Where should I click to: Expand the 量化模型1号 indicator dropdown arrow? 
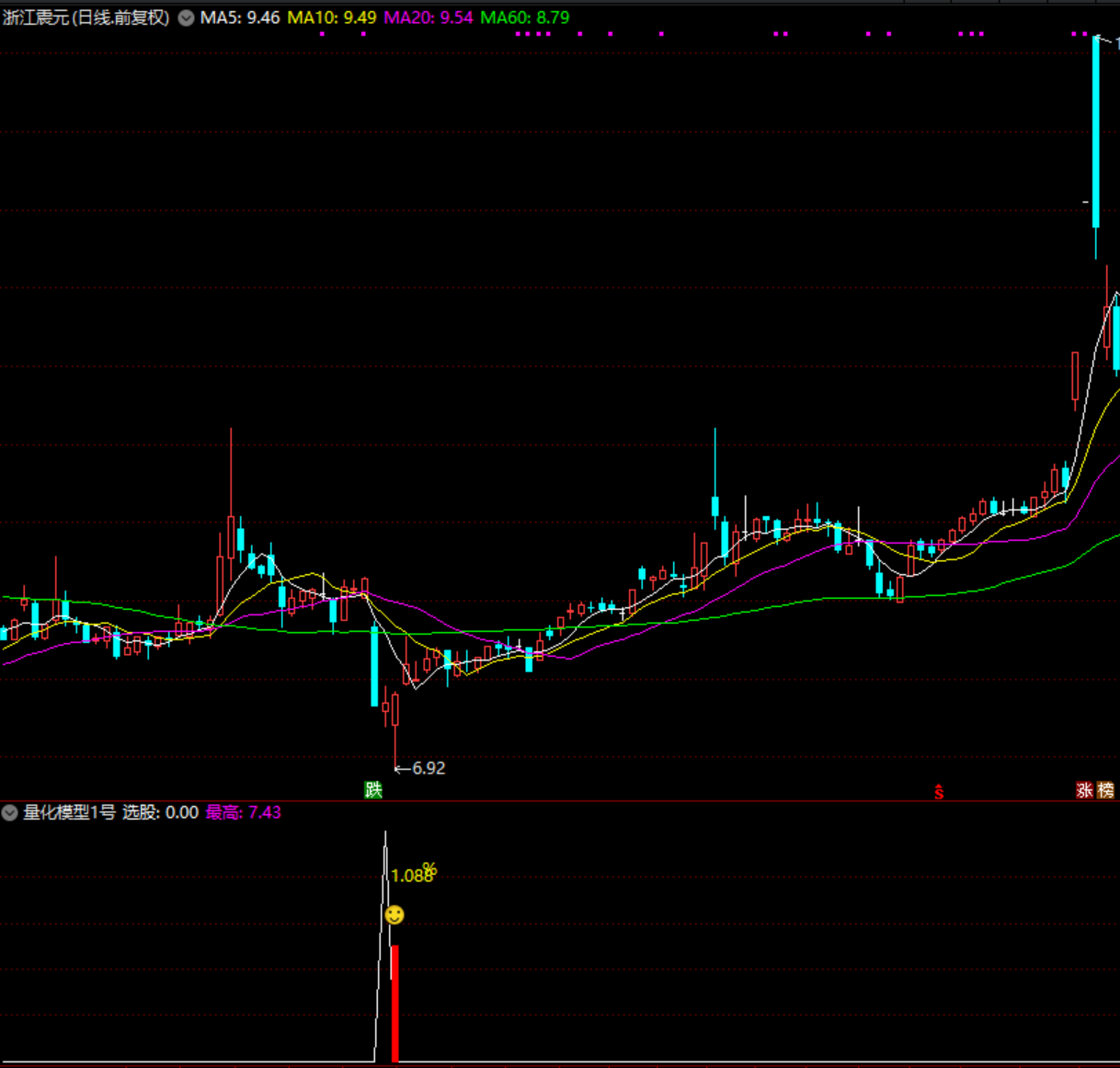[10, 812]
